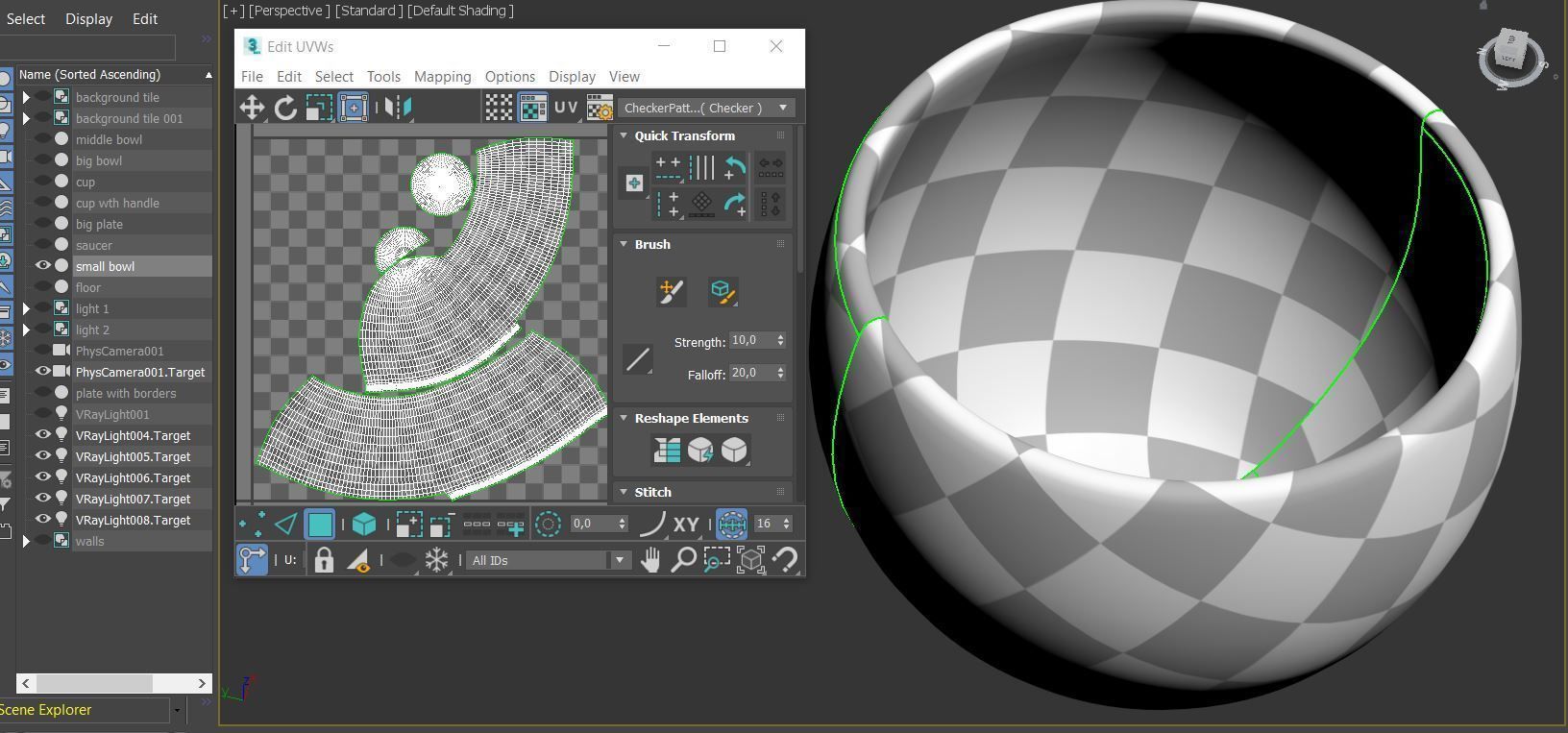1568x733 pixels.
Task: Open View menu in Edit UVWs
Action: tap(624, 77)
